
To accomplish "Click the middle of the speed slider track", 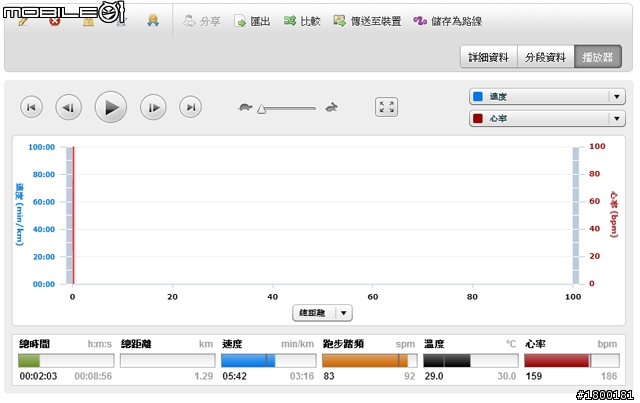I will (288, 109).
